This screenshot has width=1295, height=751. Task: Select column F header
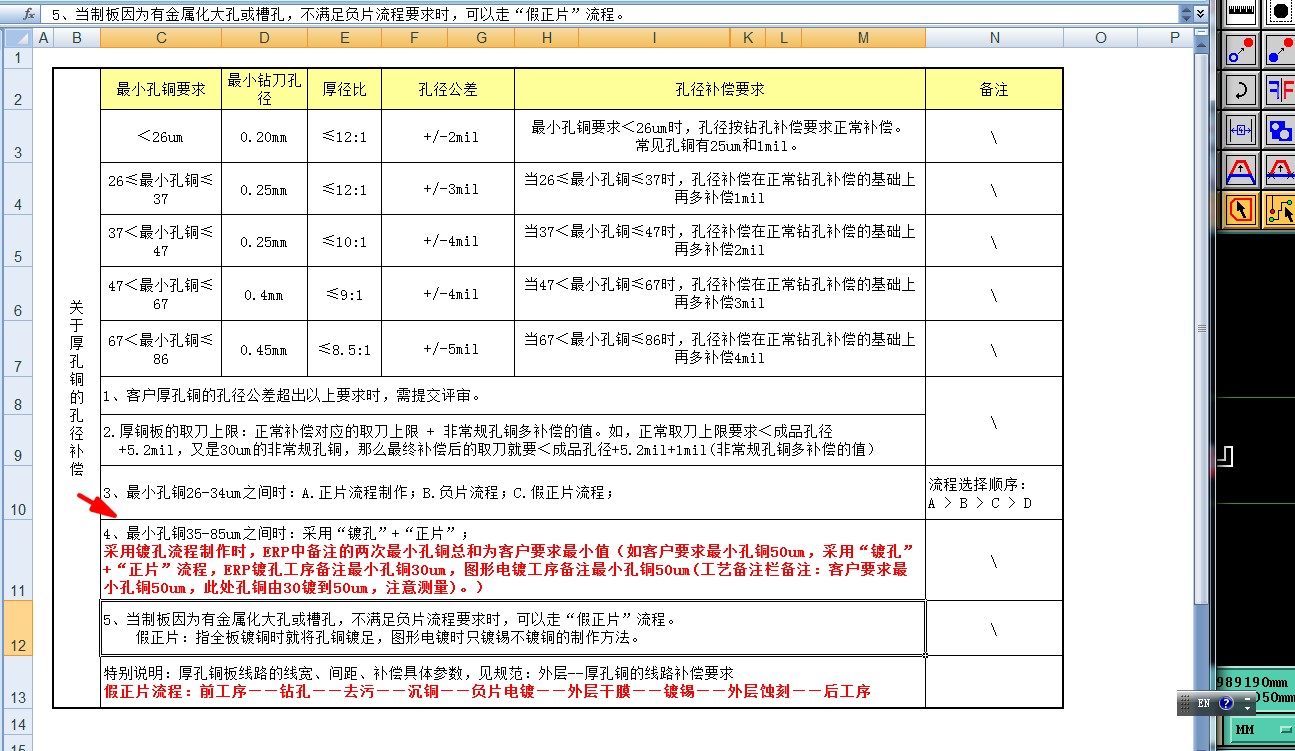coord(414,38)
